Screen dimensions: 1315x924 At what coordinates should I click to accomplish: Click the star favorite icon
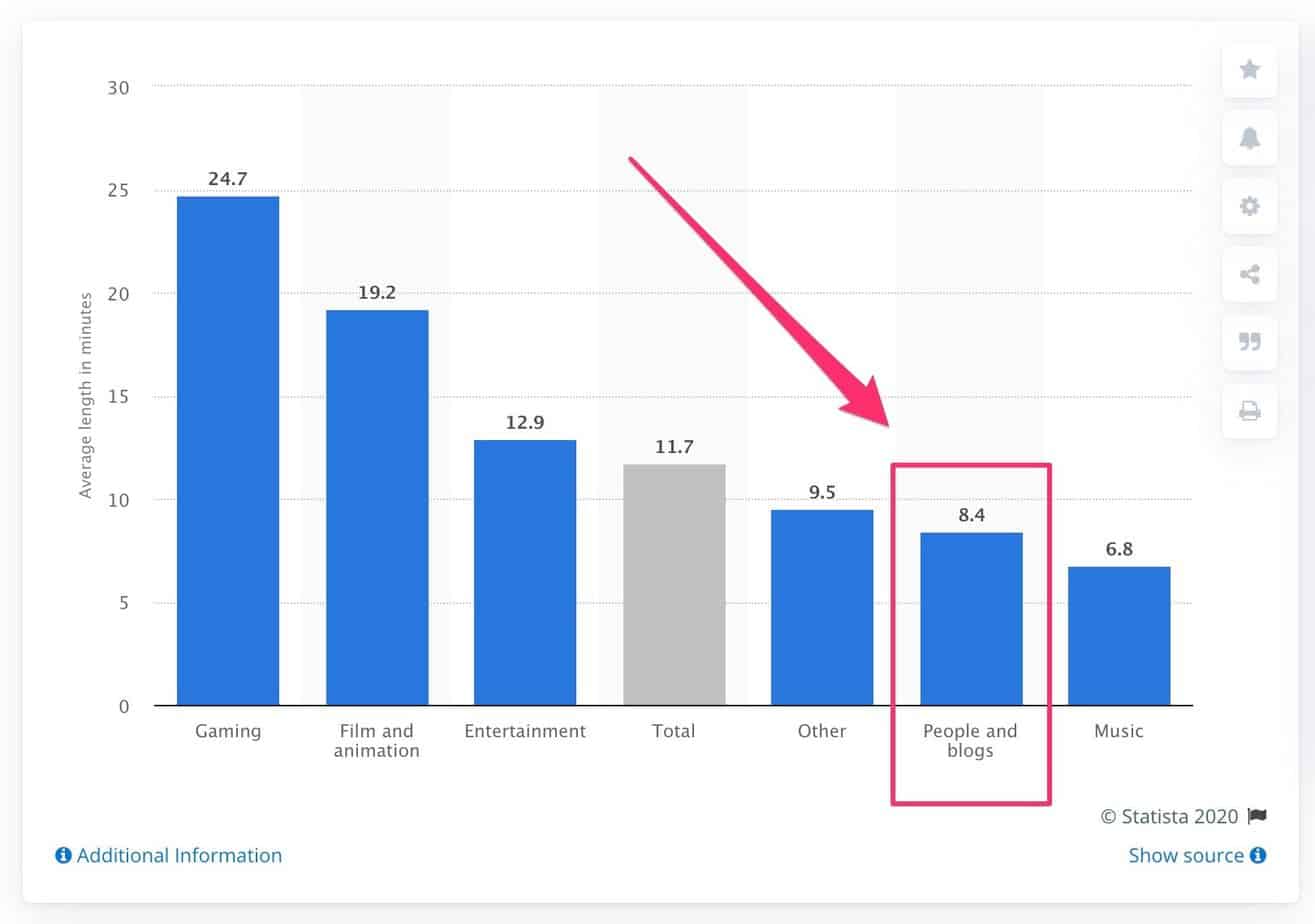pos(1248,71)
